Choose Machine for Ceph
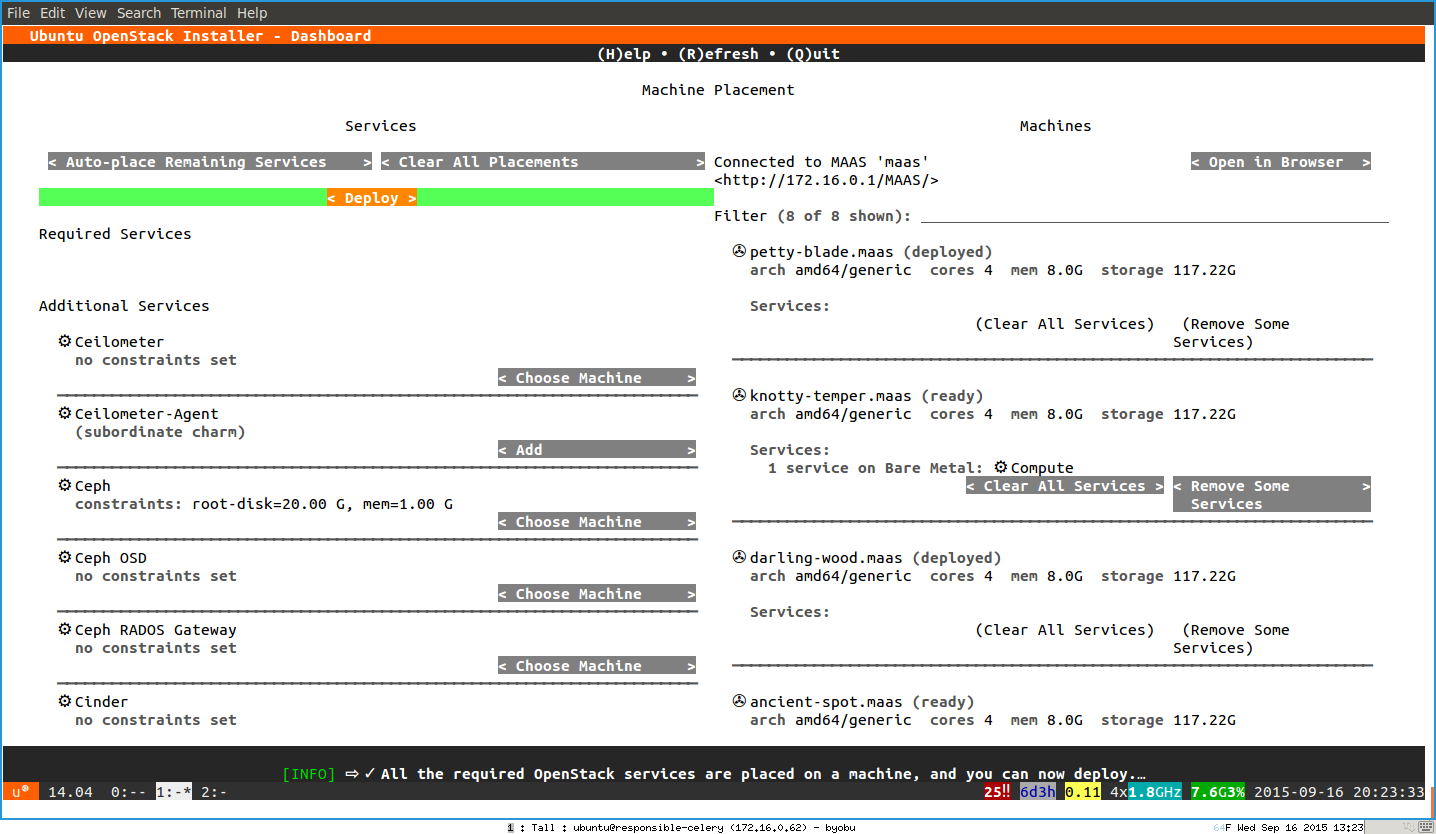1436x834 pixels. point(597,522)
